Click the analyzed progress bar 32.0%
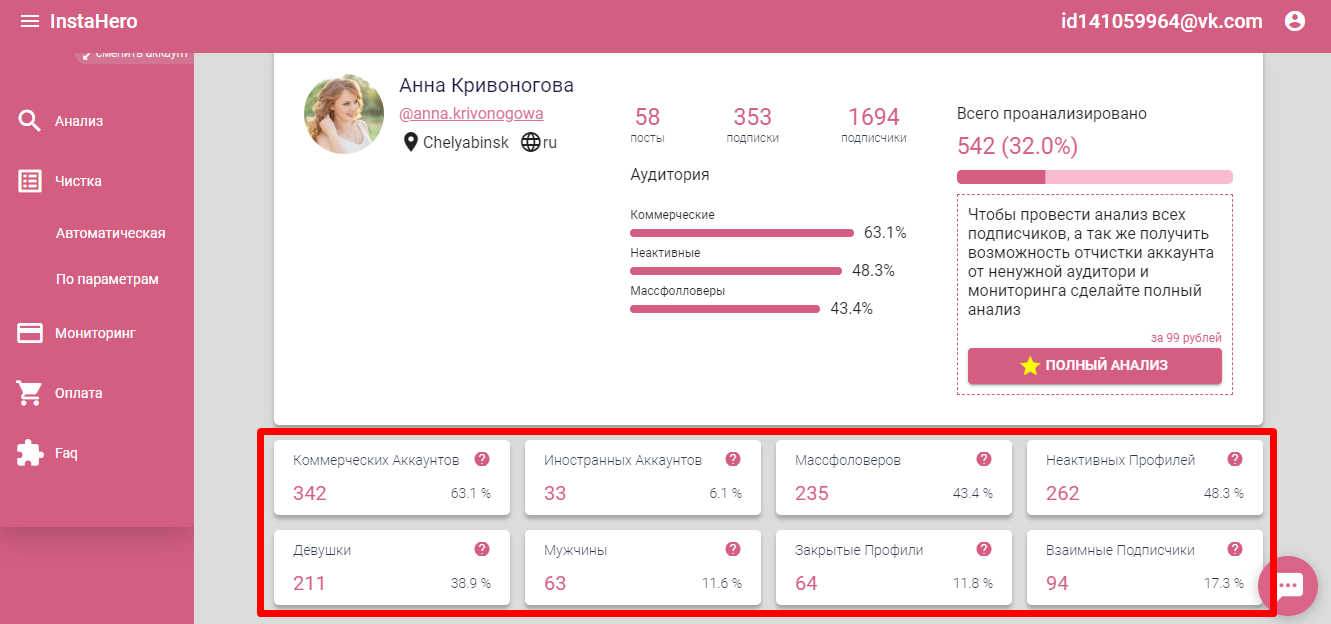Screen dimensions: 1331x624 pyautogui.click(x=1095, y=177)
